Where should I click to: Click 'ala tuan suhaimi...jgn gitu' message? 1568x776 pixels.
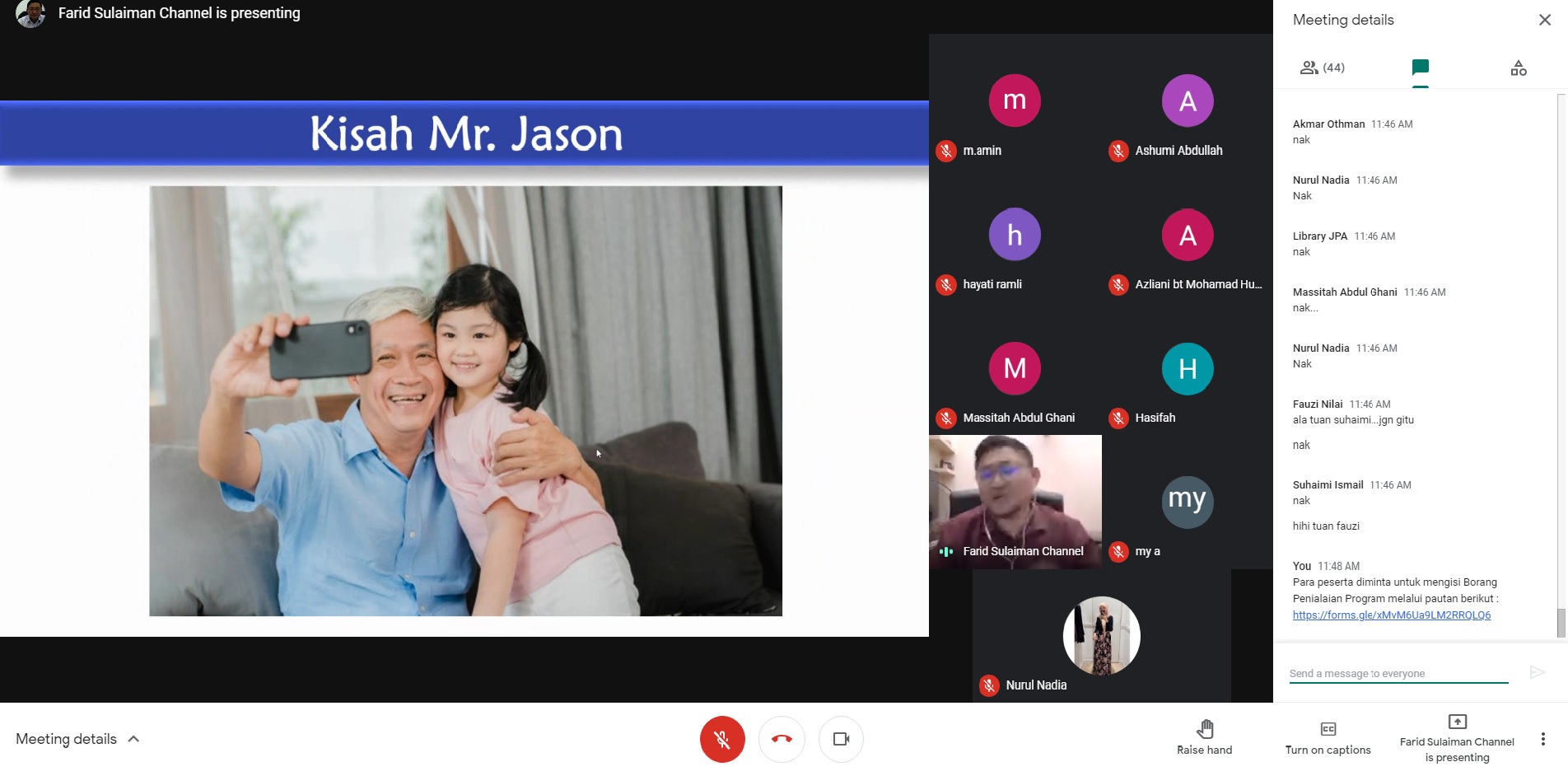pos(1353,420)
